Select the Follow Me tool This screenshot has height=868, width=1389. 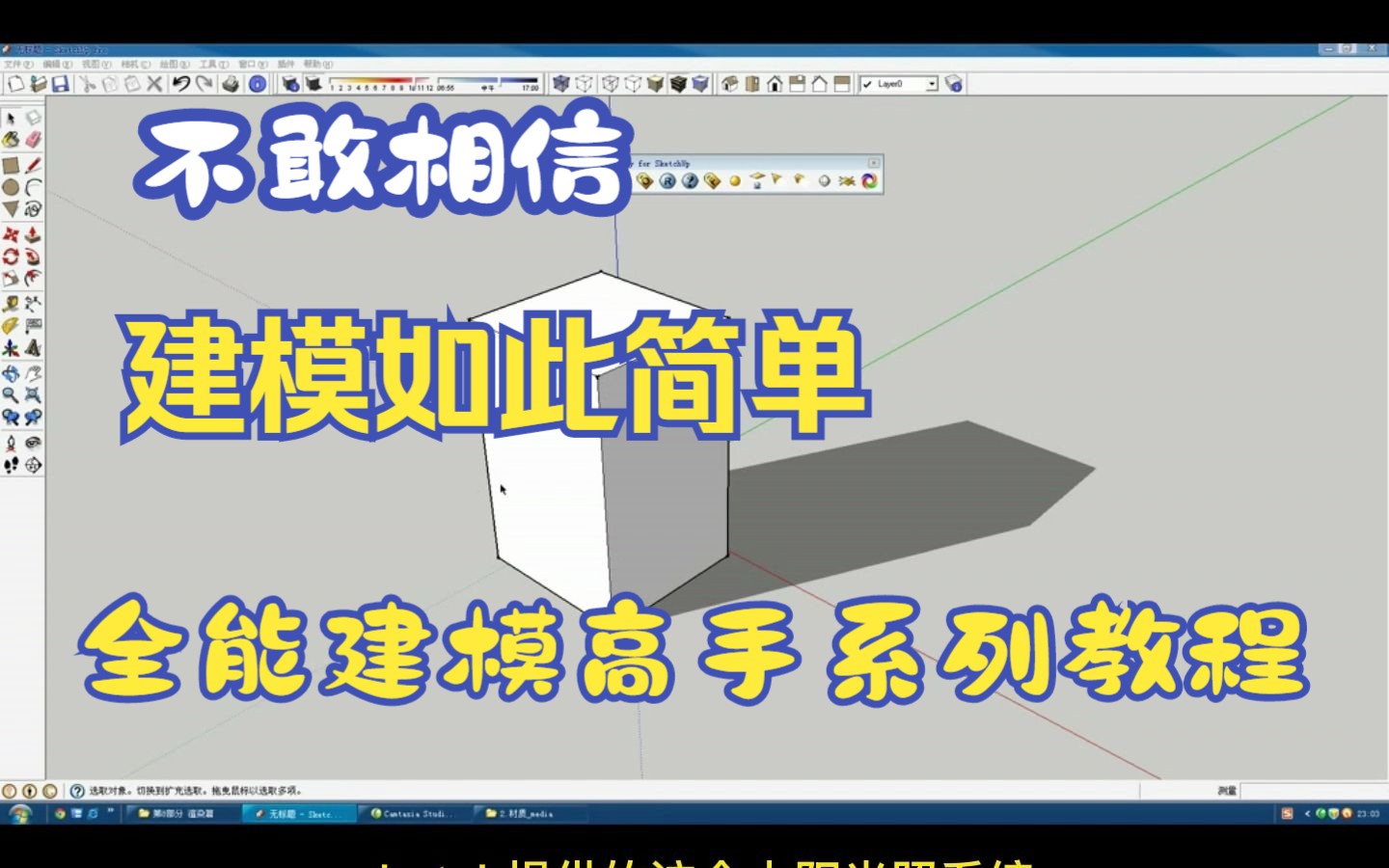coord(33,257)
